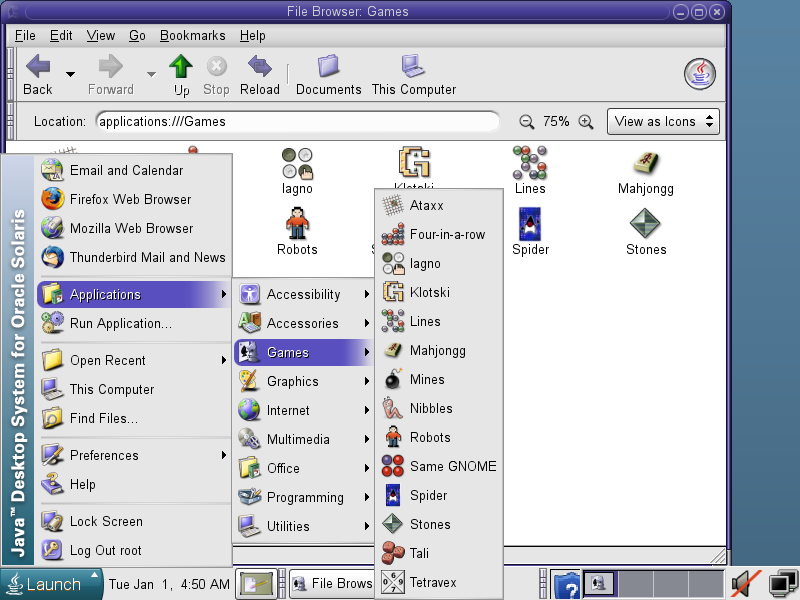The height and width of the screenshot is (600, 800).
Task: Open the File menu
Action: click(25, 36)
